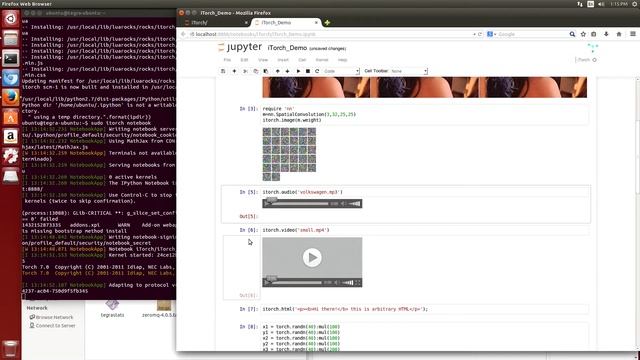Click Connect to Server in the file manager
This screenshot has height=360, width=640.
point(52,326)
